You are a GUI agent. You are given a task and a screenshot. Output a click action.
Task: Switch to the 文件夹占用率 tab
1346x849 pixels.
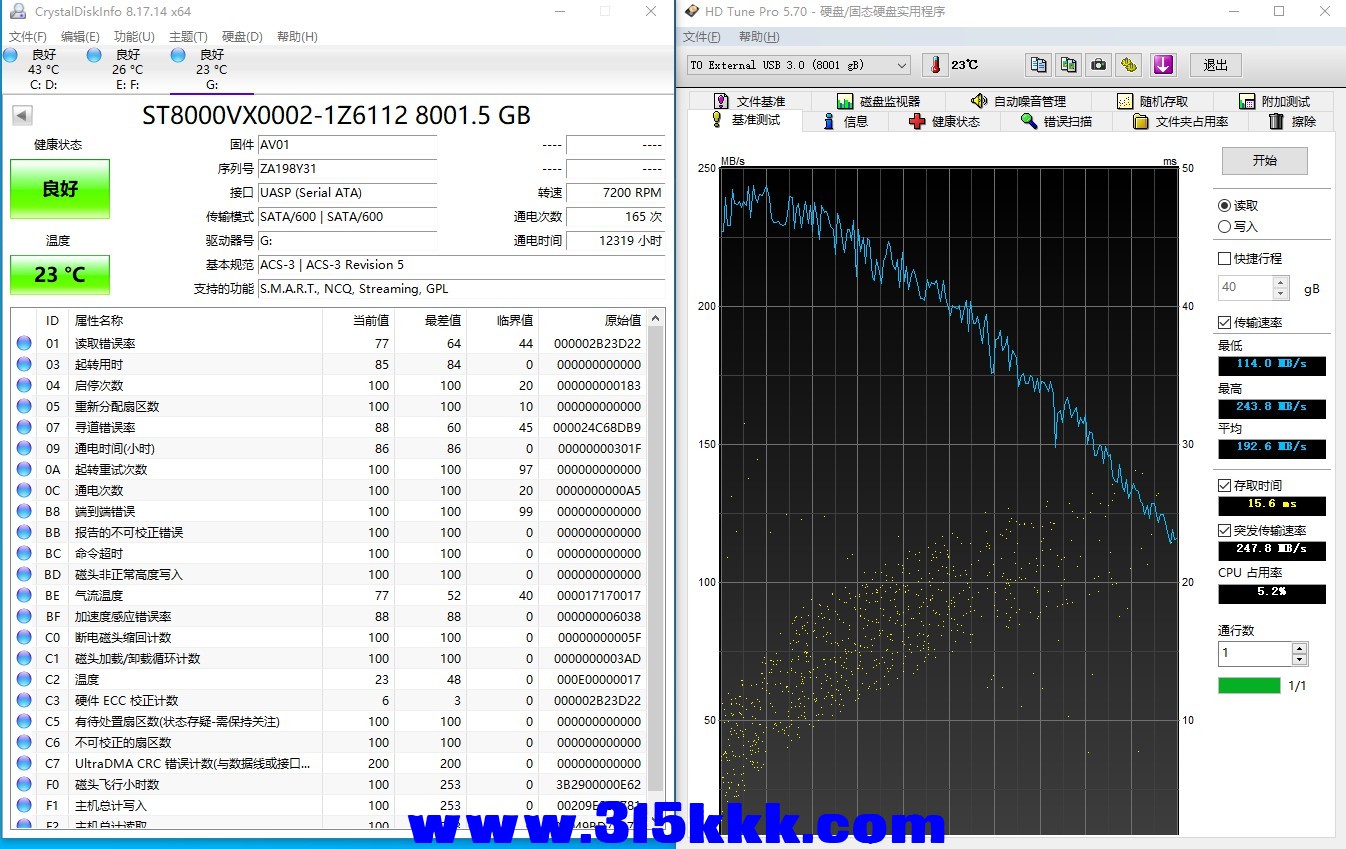click(x=1180, y=121)
